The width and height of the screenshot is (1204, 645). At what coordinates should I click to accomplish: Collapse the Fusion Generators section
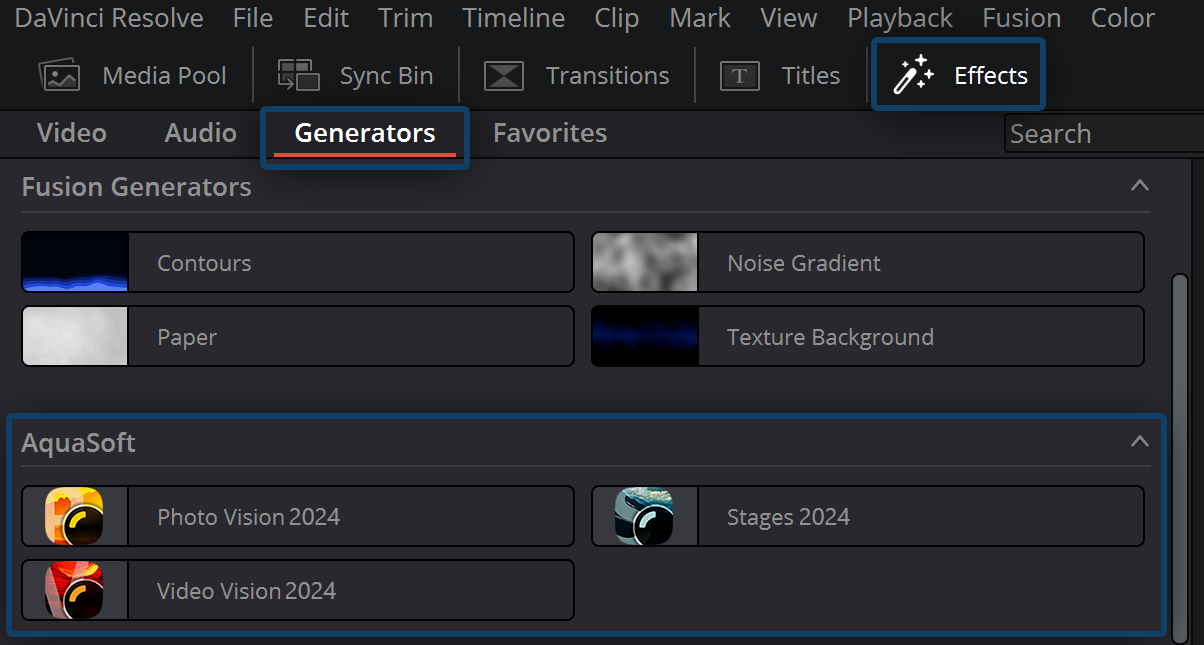[x=1139, y=186]
